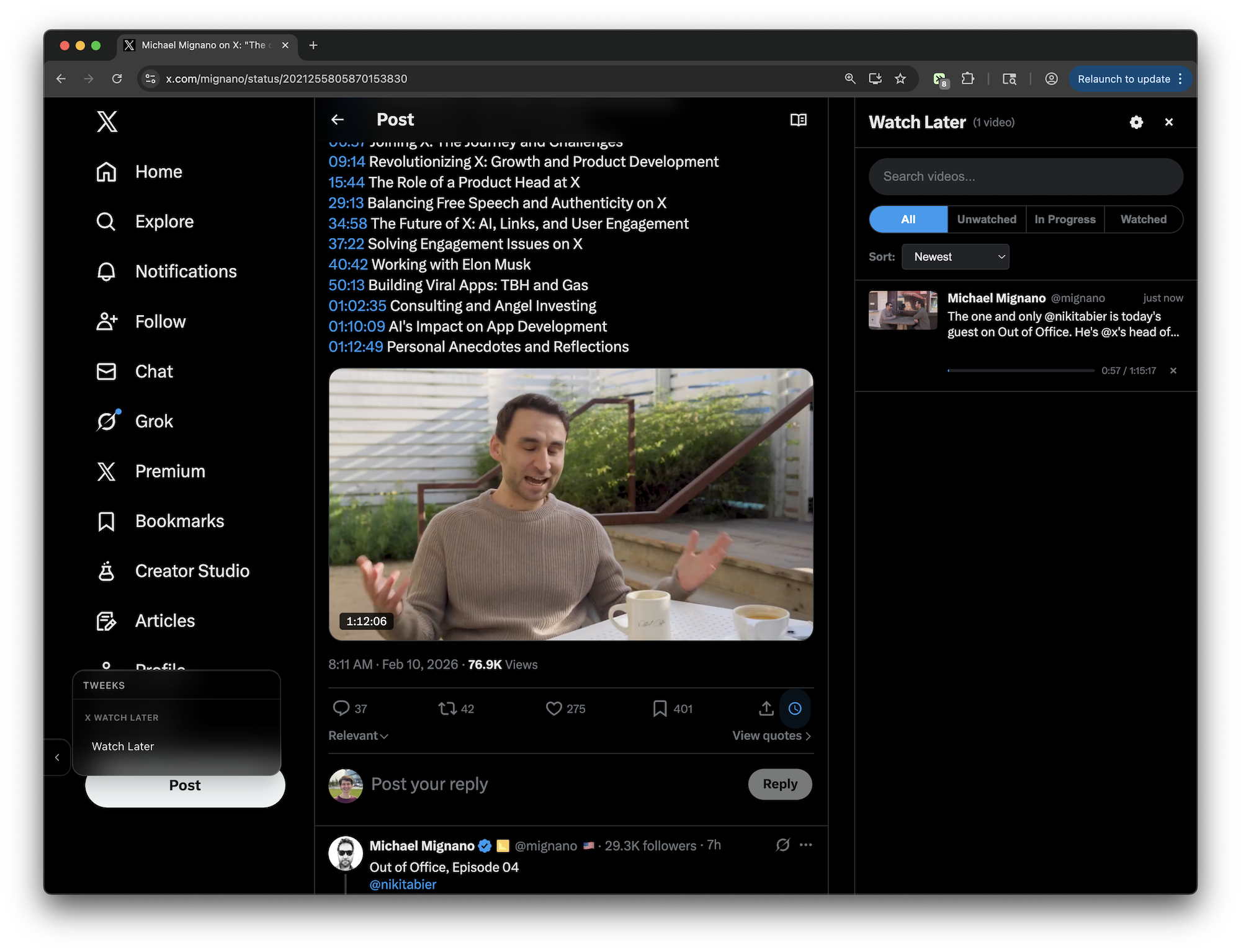The height and width of the screenshot is (952, 1241).
Task: Click the repost icon showing 42
Action: [x=447, y=708]
